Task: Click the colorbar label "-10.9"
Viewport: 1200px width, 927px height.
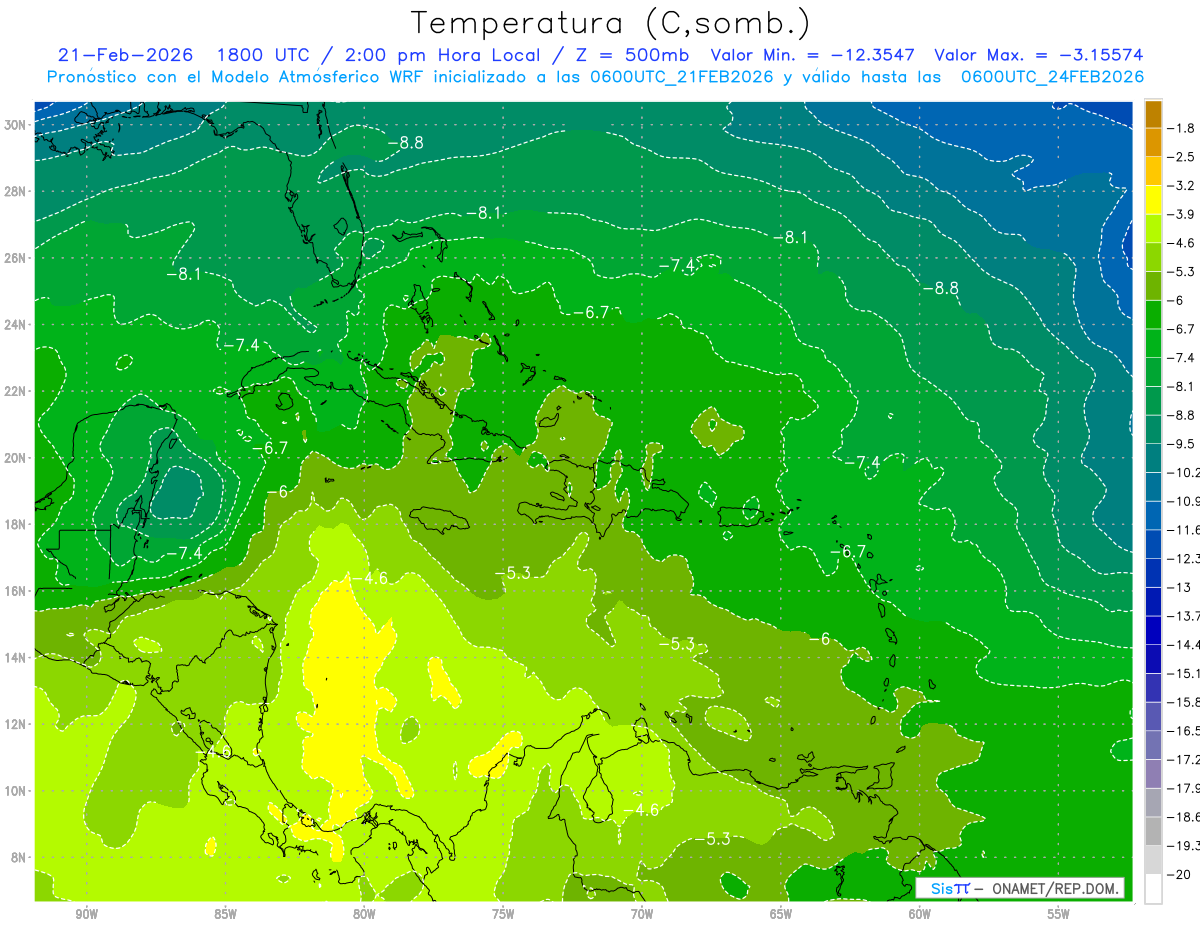Action: [x=1184, y=501]
